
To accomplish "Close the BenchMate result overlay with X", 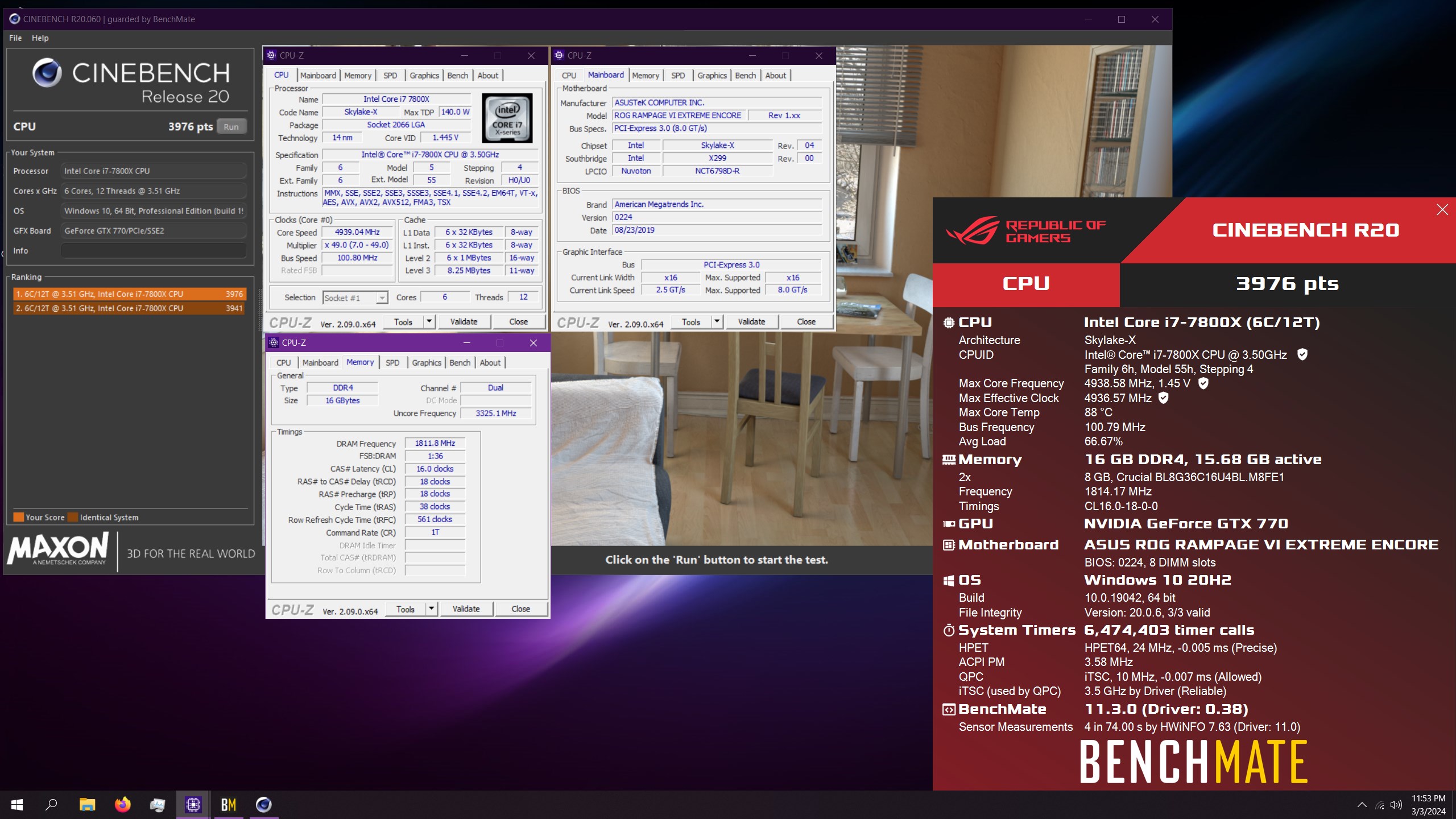I will click(1442, 210).
